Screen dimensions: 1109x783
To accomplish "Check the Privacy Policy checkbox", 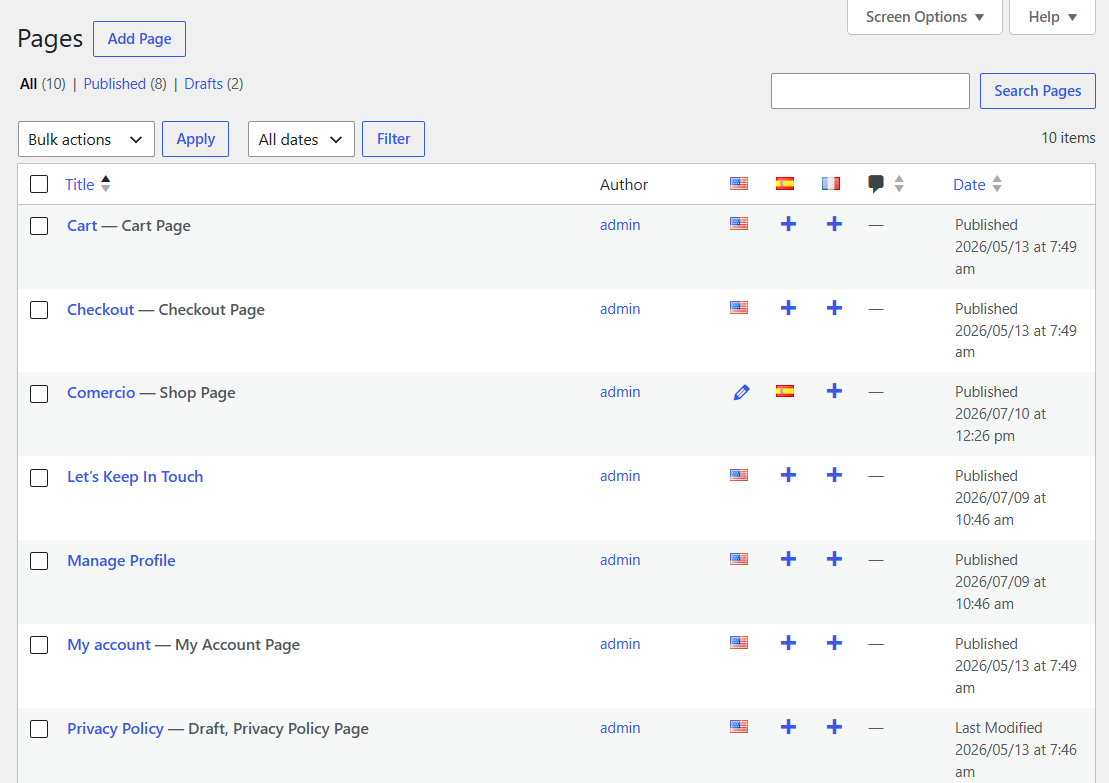I will (x=39, y=729).
